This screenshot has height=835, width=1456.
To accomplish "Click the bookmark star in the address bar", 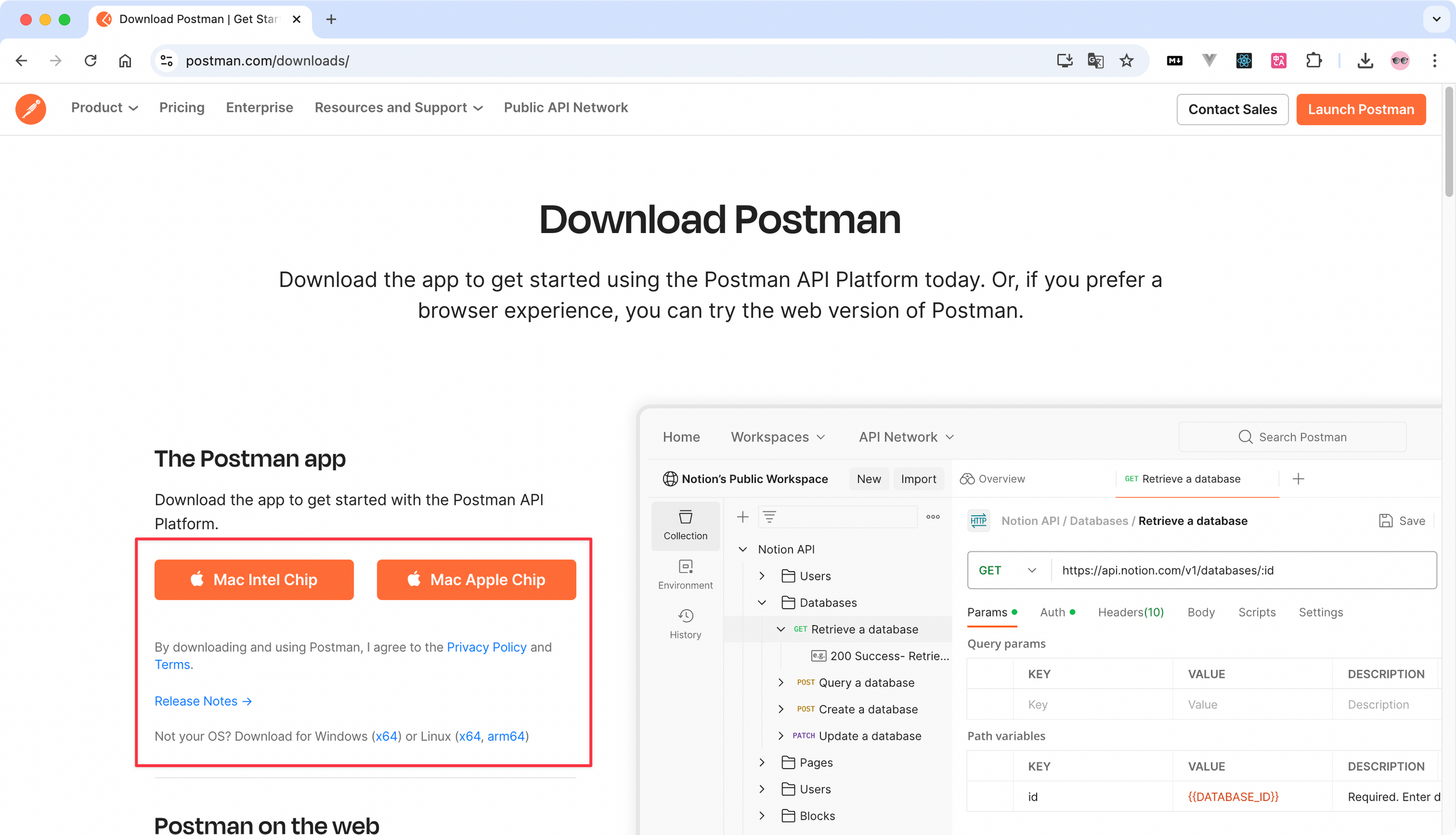I will [x=1127, y=61].
